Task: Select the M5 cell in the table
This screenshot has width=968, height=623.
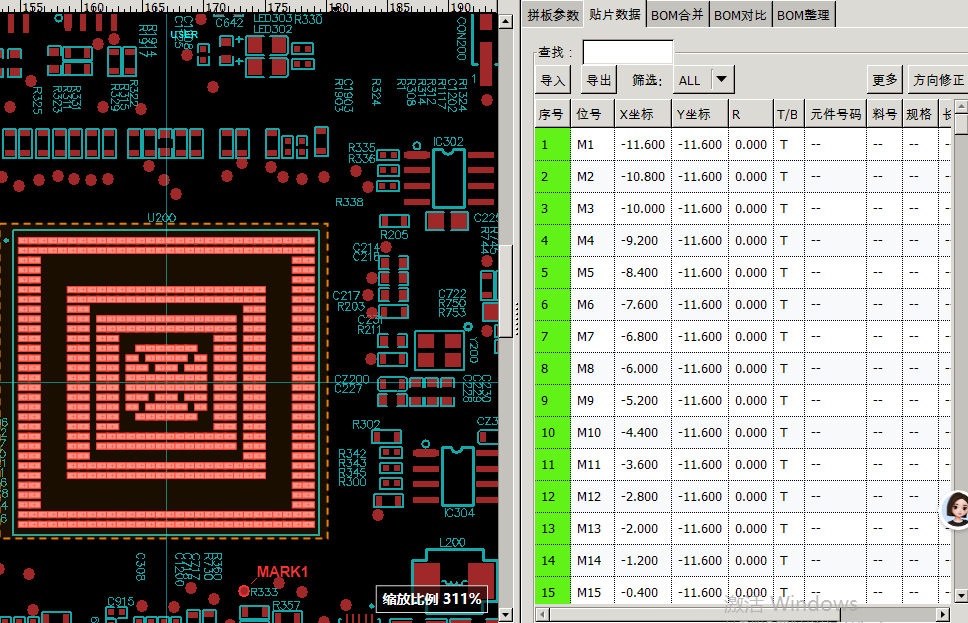Action: (x=593, y=272)
